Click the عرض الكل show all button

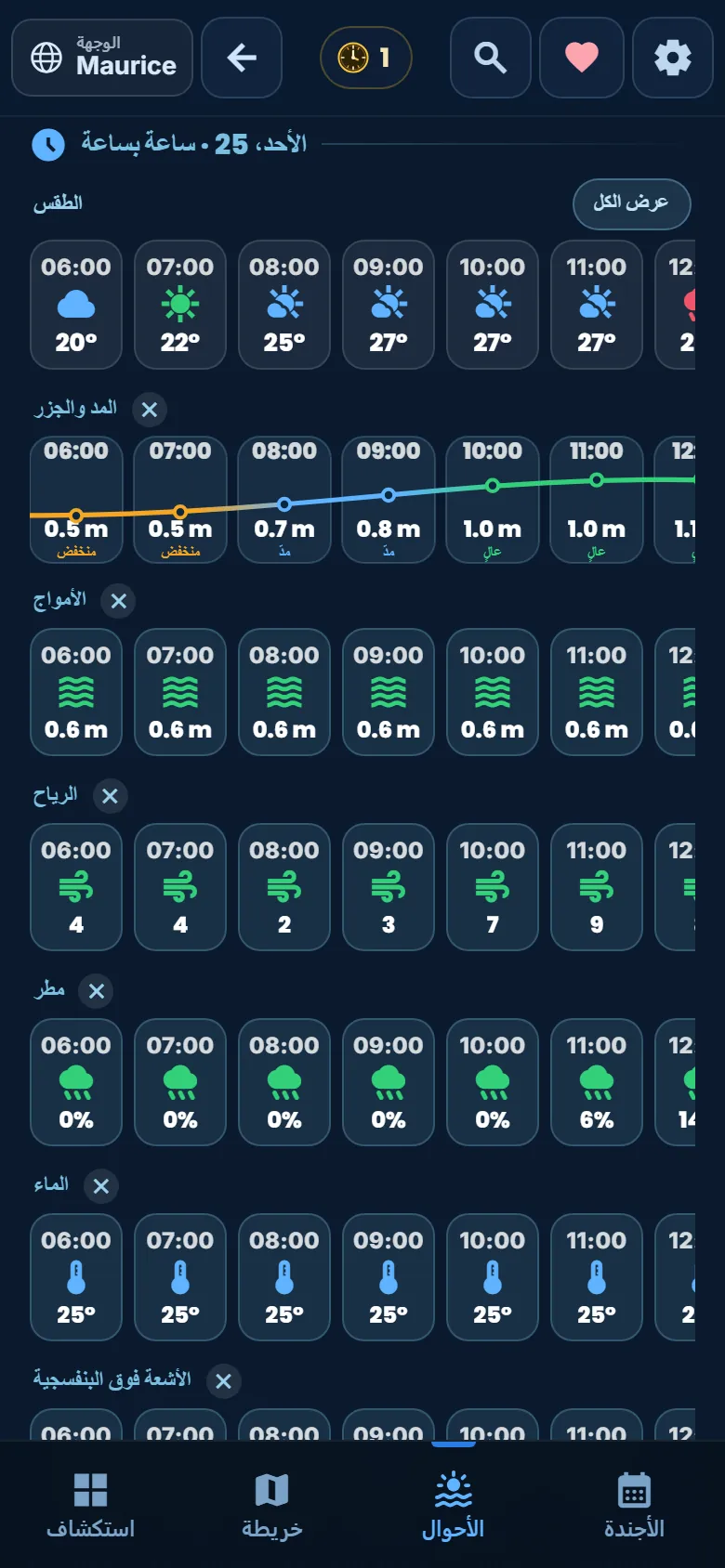point(631,203)
